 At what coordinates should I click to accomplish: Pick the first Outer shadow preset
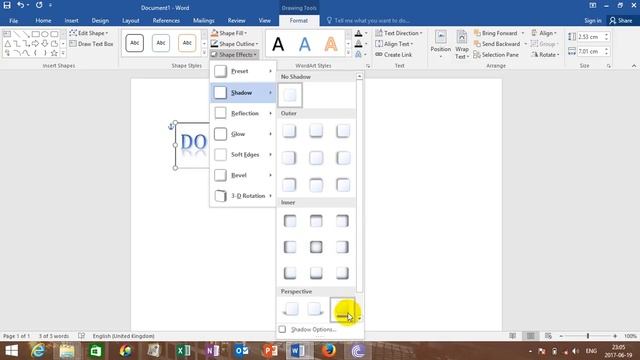289,131
